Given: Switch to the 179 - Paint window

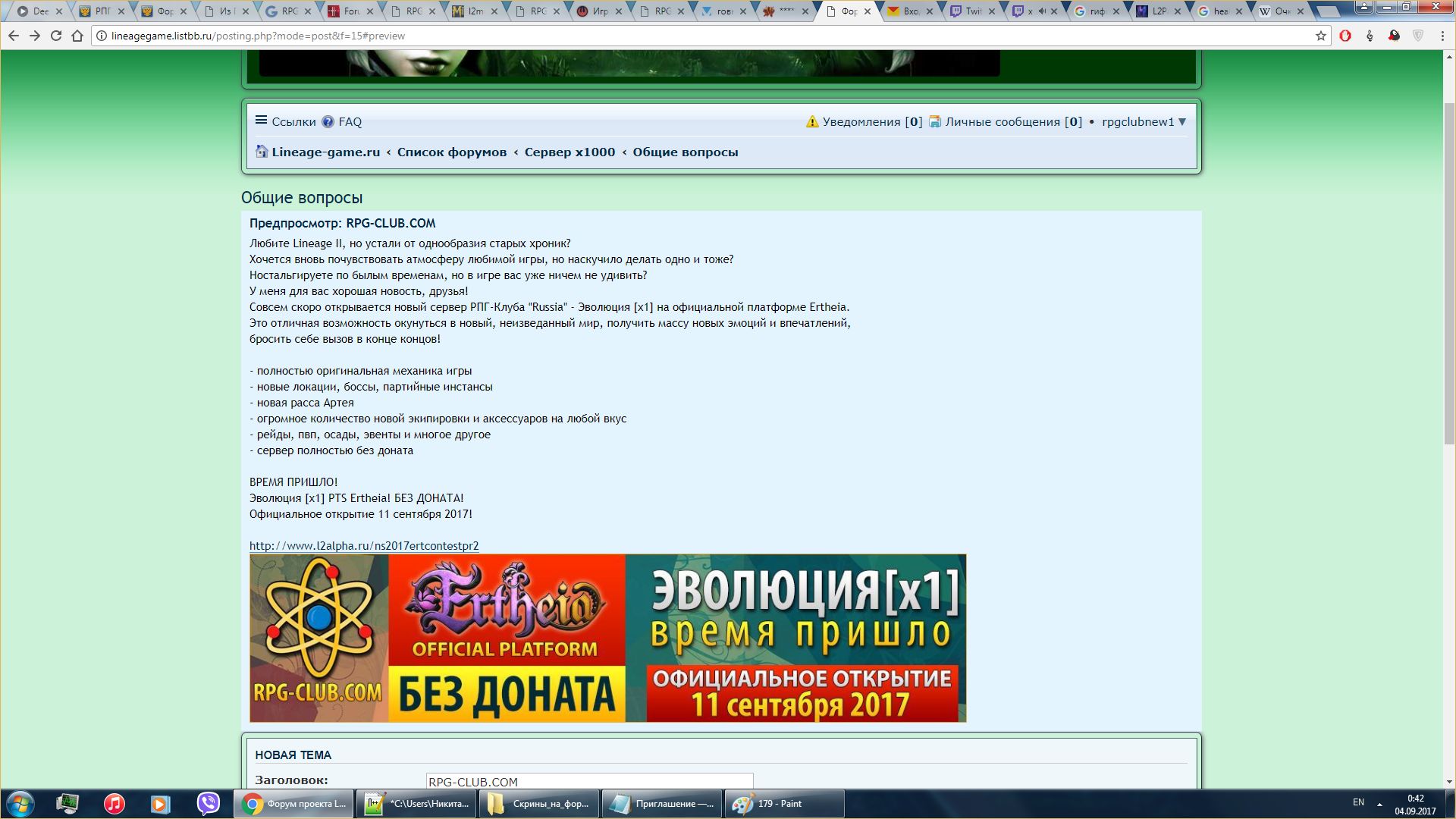Looking at the screenshot, I should [785, 804].
